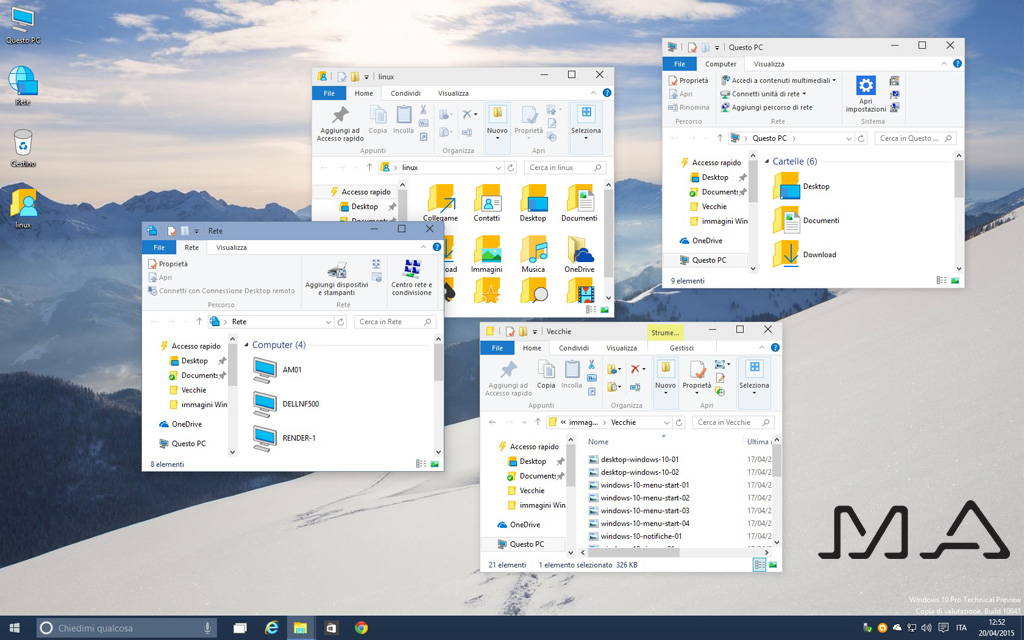The image size is (1024, 640).
Task: Switch Vecchie window to large icons view
Action: (x=773, y=565)
